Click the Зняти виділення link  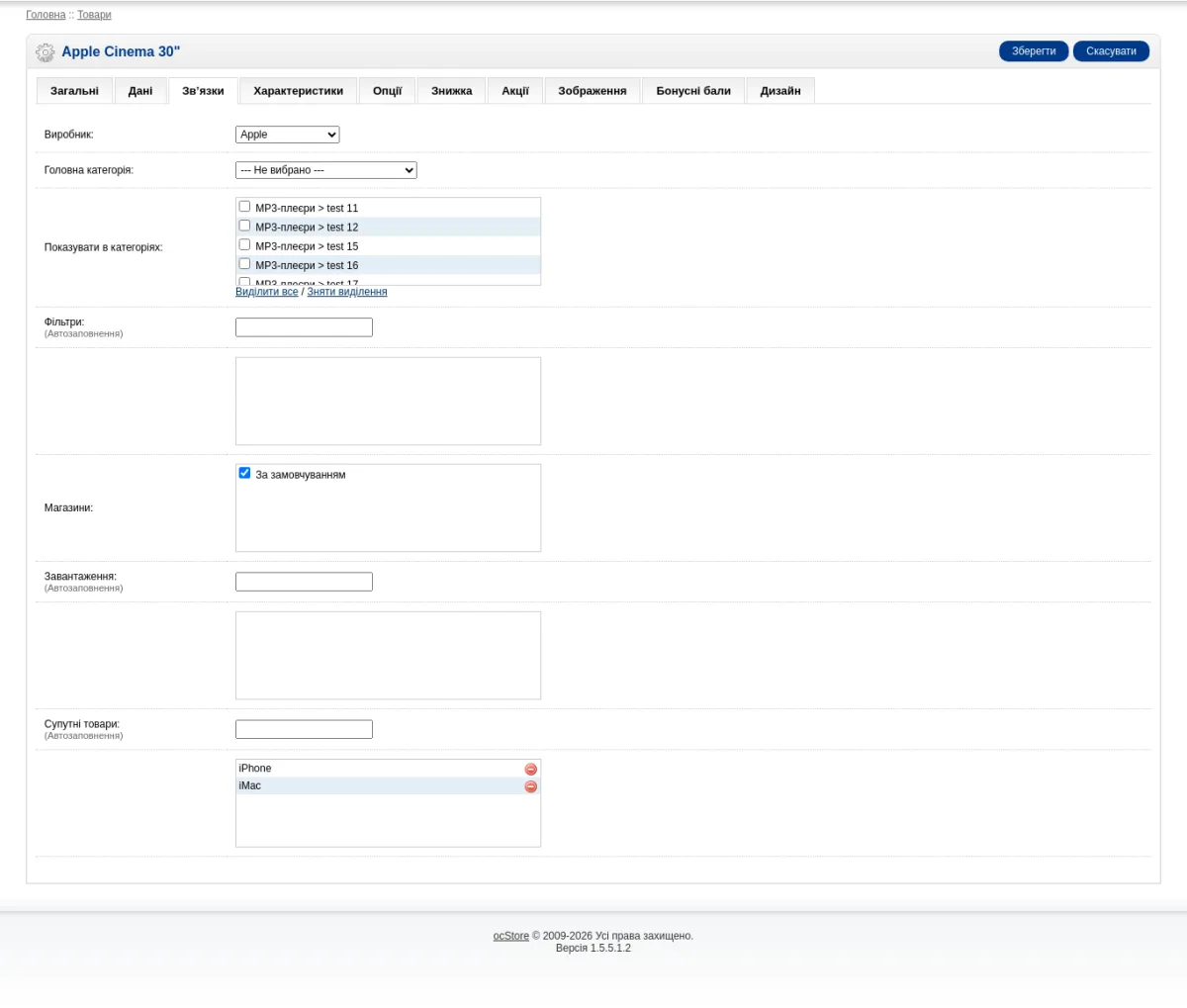(x=347, y=292)
